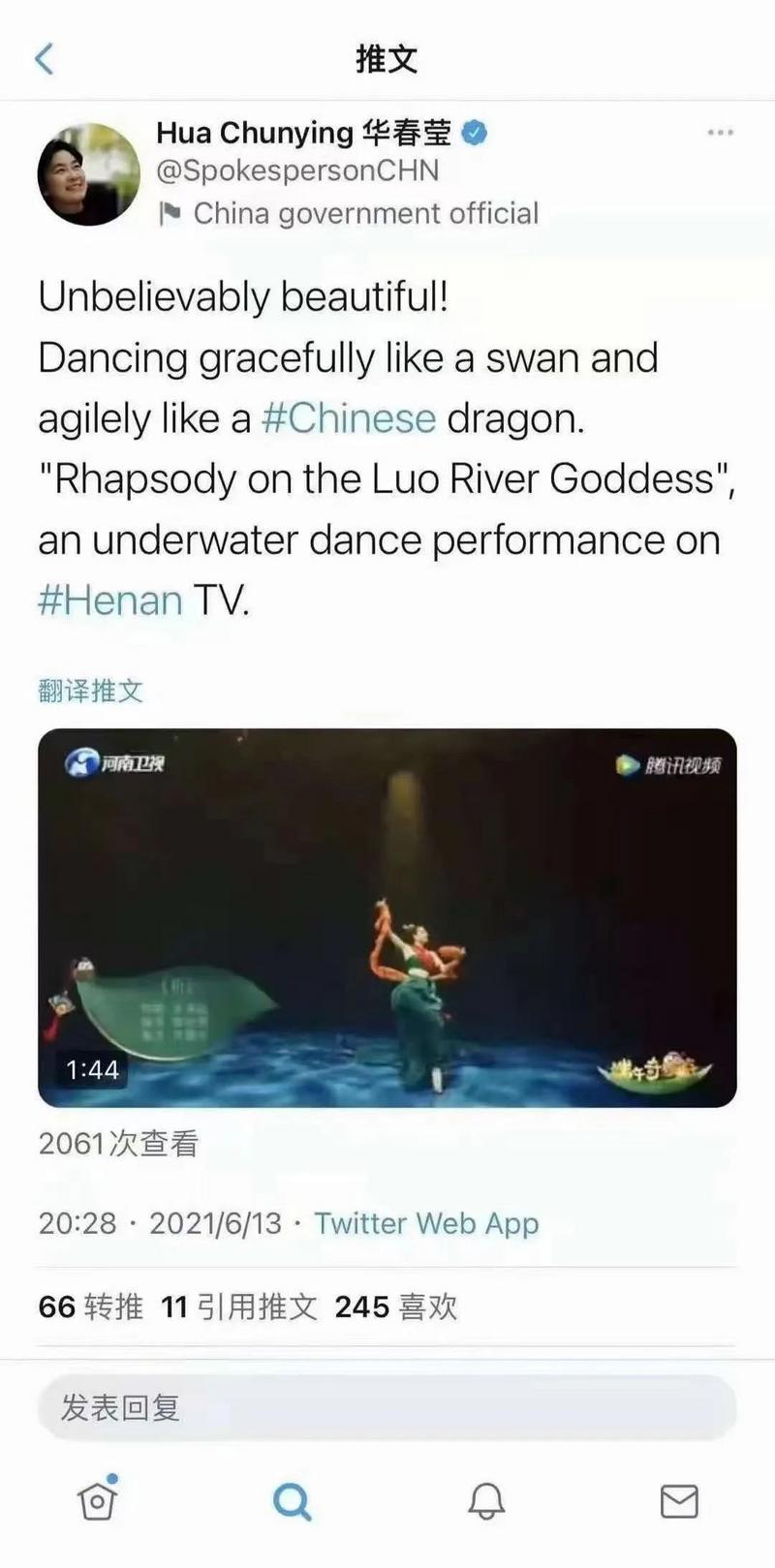Open the #Chinese hashtag
The height and width of the screenshot is (1568, 775).
coord(349,418)
